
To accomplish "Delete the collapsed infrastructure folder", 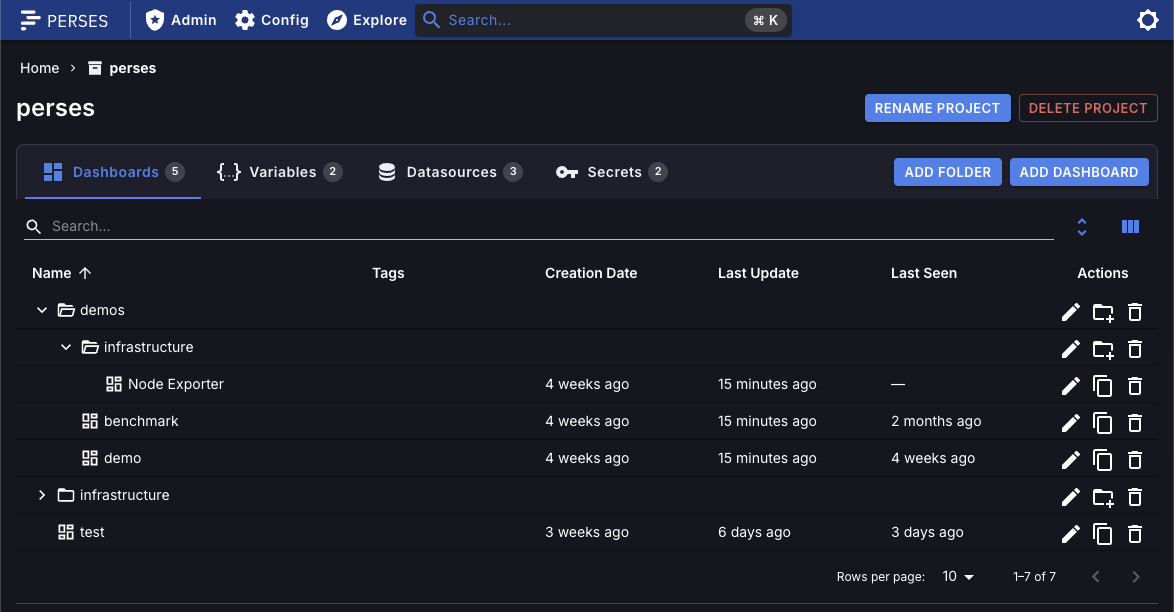I will [x=1135, y=497].
